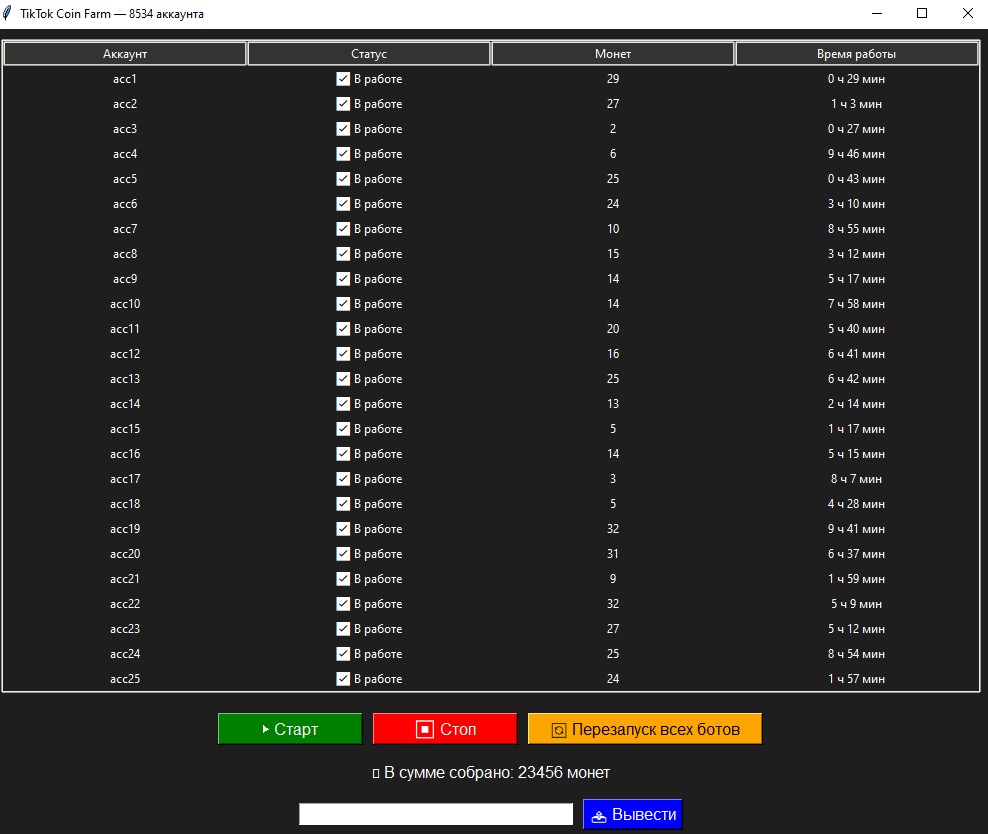The width and height of the screenshot is (988, 834).
Task: Toggle the status checkbox for acc12
Action: [x=343, y=354]
